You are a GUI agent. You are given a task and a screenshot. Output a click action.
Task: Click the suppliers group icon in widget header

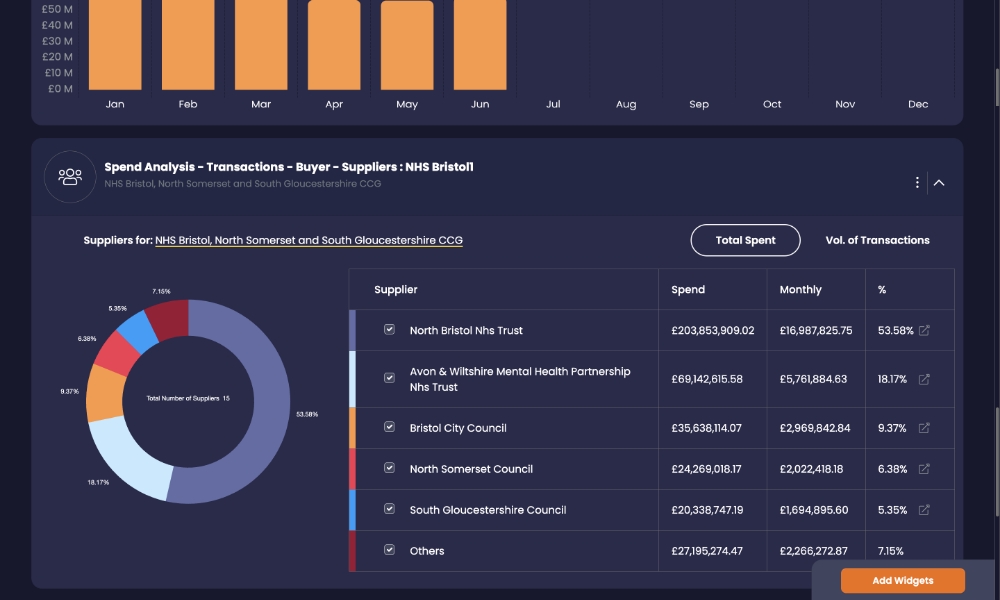[70, 177]
